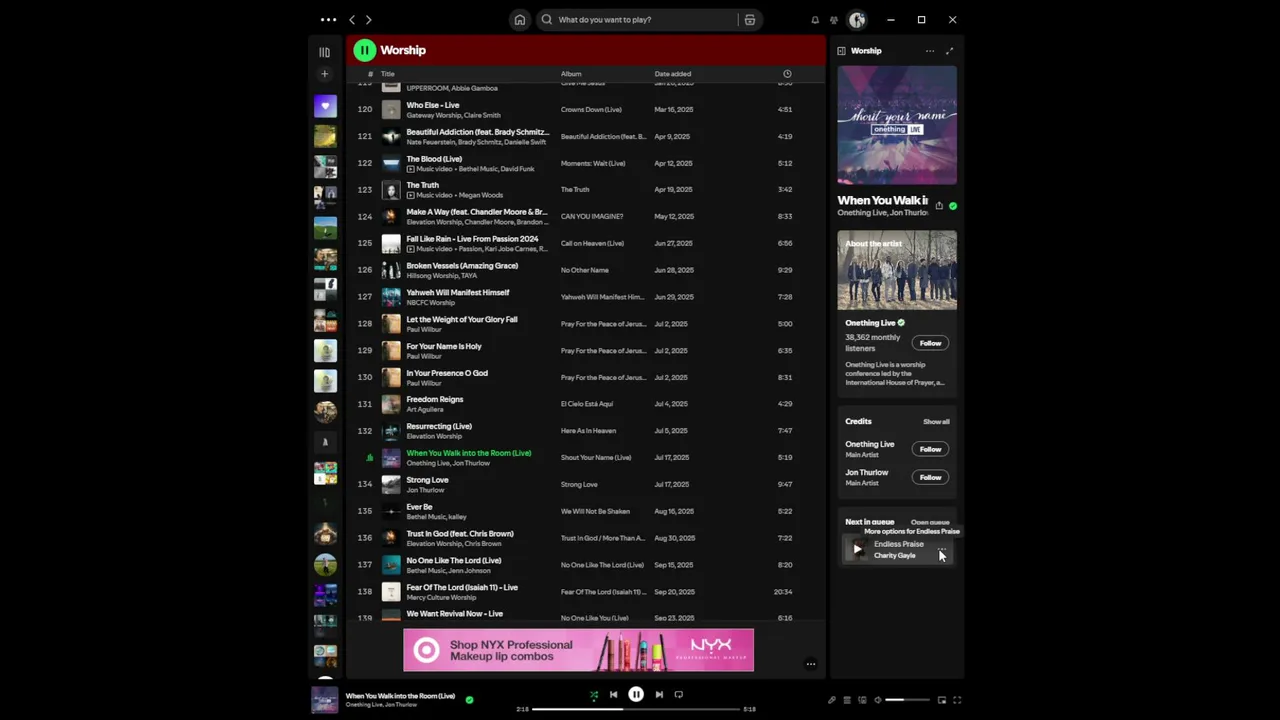Share the current song from Now Playing panel
The height and width of the screenshot is (720, 1280).
[939, 206]
